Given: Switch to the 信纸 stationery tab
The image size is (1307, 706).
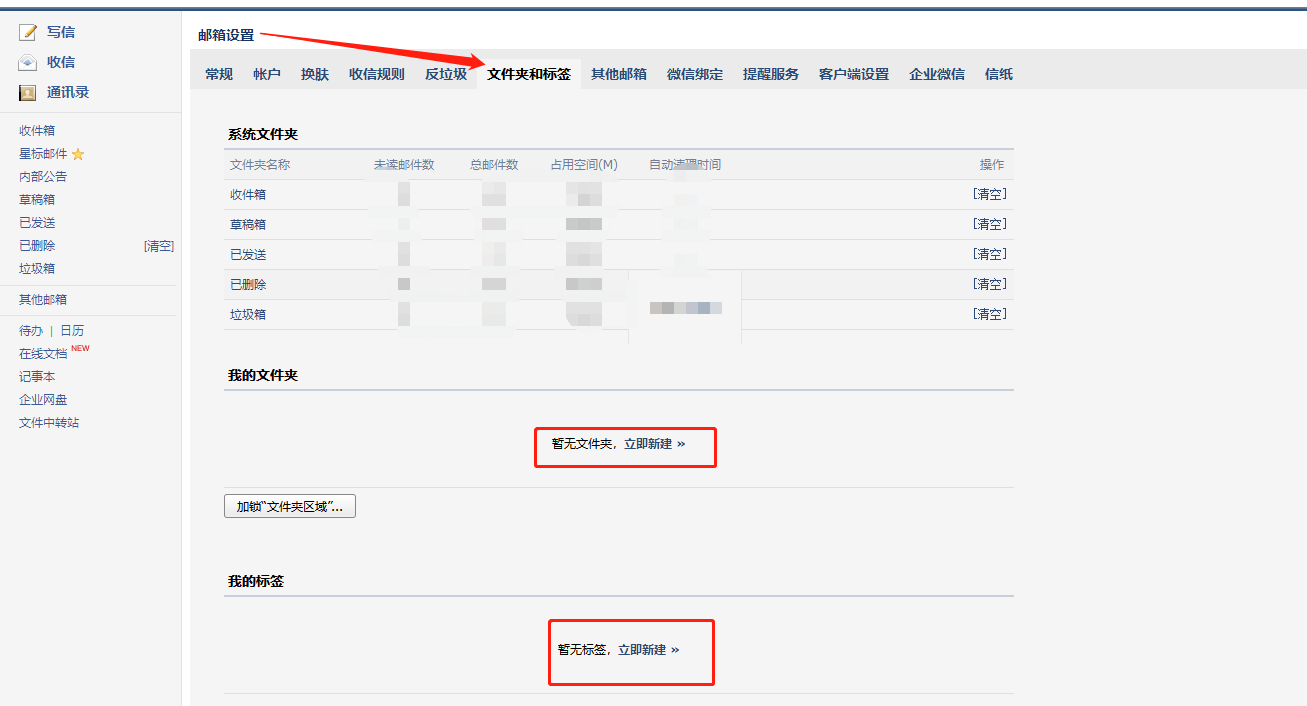Looking at the screenshot, I should click(999, 74).
